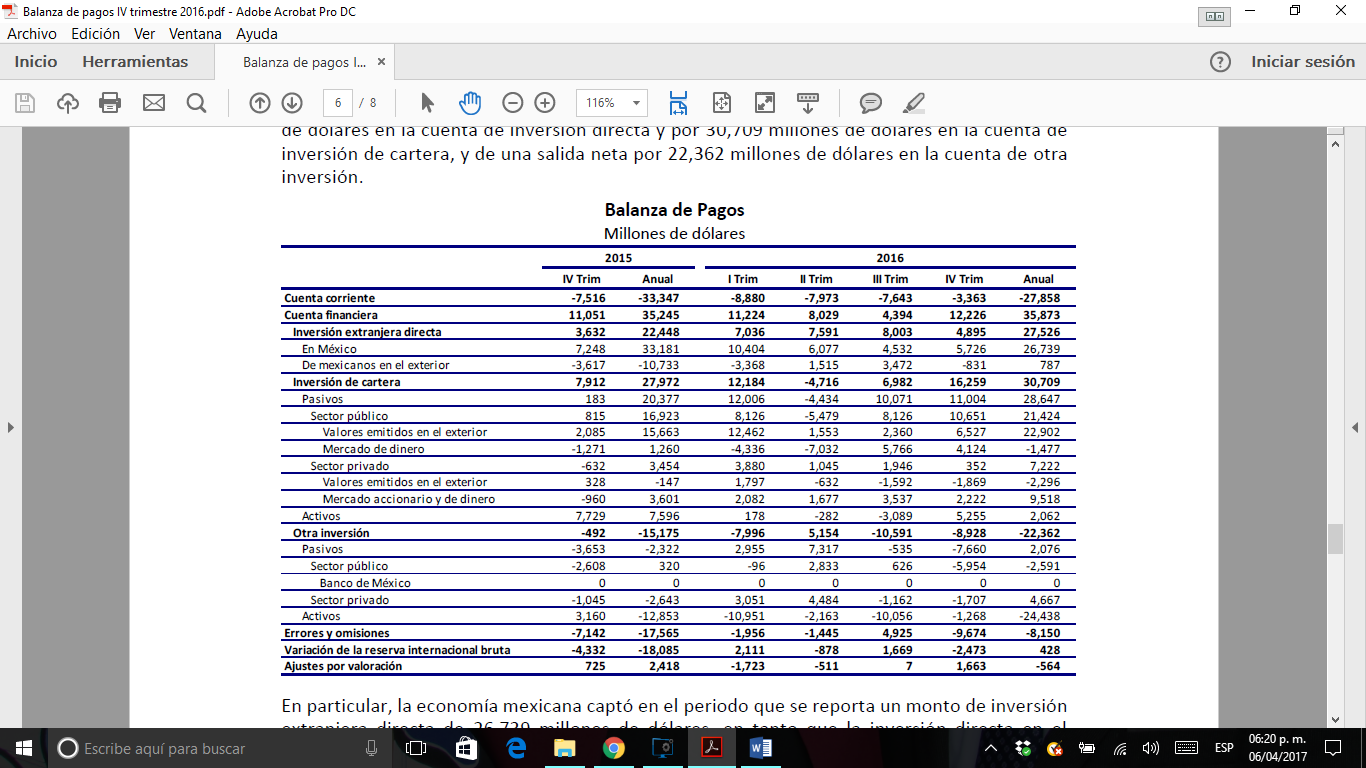The width and height of the screenshot is (1366, 768).
Task: Switch to the Herramientas tab
Action: [135, 62]
